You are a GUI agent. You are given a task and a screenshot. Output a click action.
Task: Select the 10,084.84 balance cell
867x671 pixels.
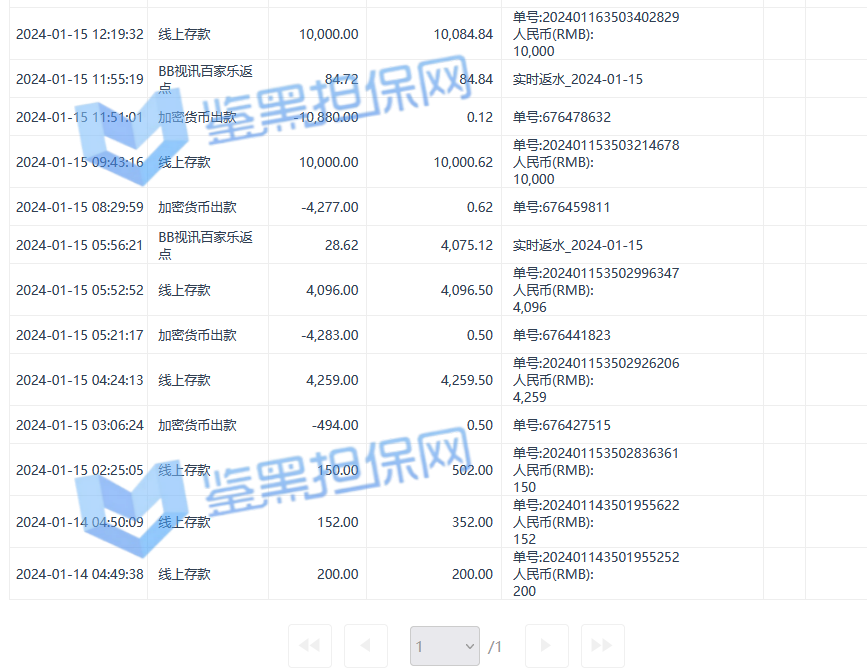pos(463,34)
